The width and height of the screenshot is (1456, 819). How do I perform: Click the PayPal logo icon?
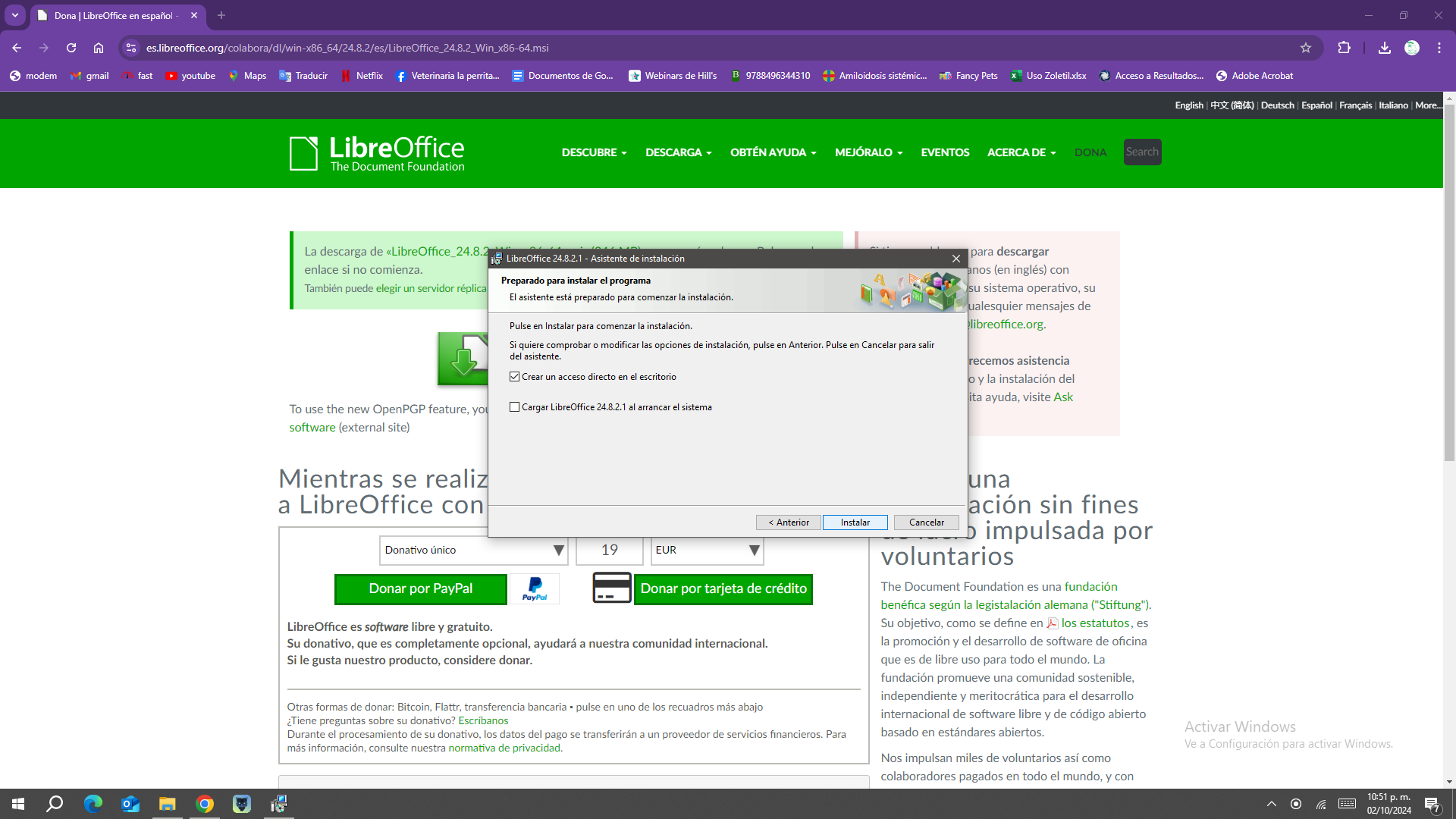(535, 589)
